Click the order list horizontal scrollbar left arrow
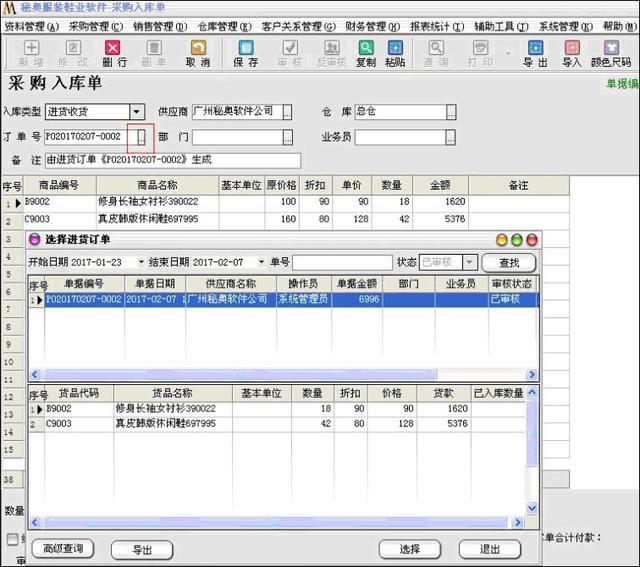 click(35, 374)
